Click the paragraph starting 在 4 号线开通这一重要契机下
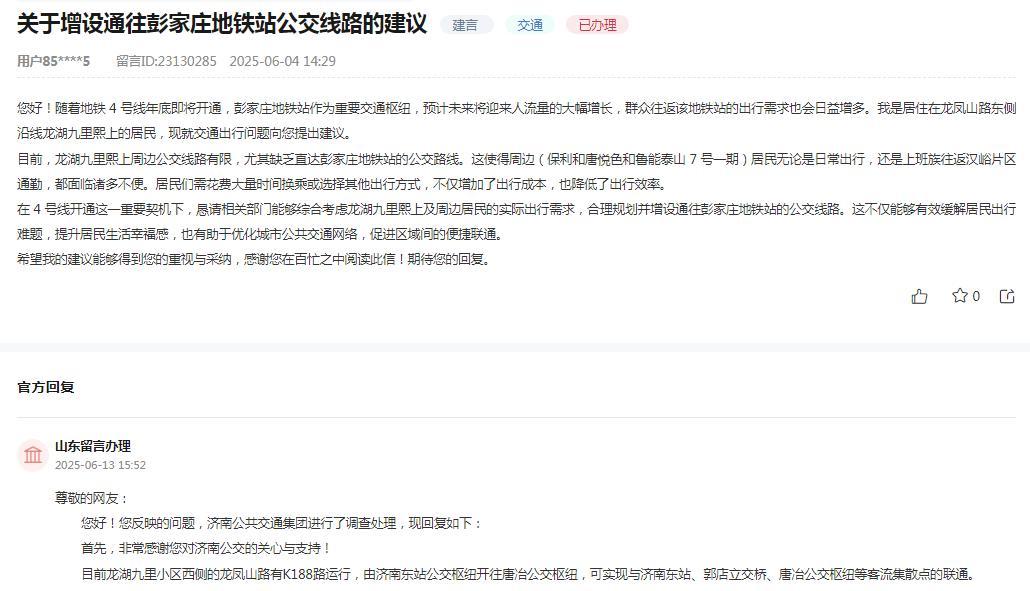This screenshot has height=591, width=1030. click(x=516, y=222)
